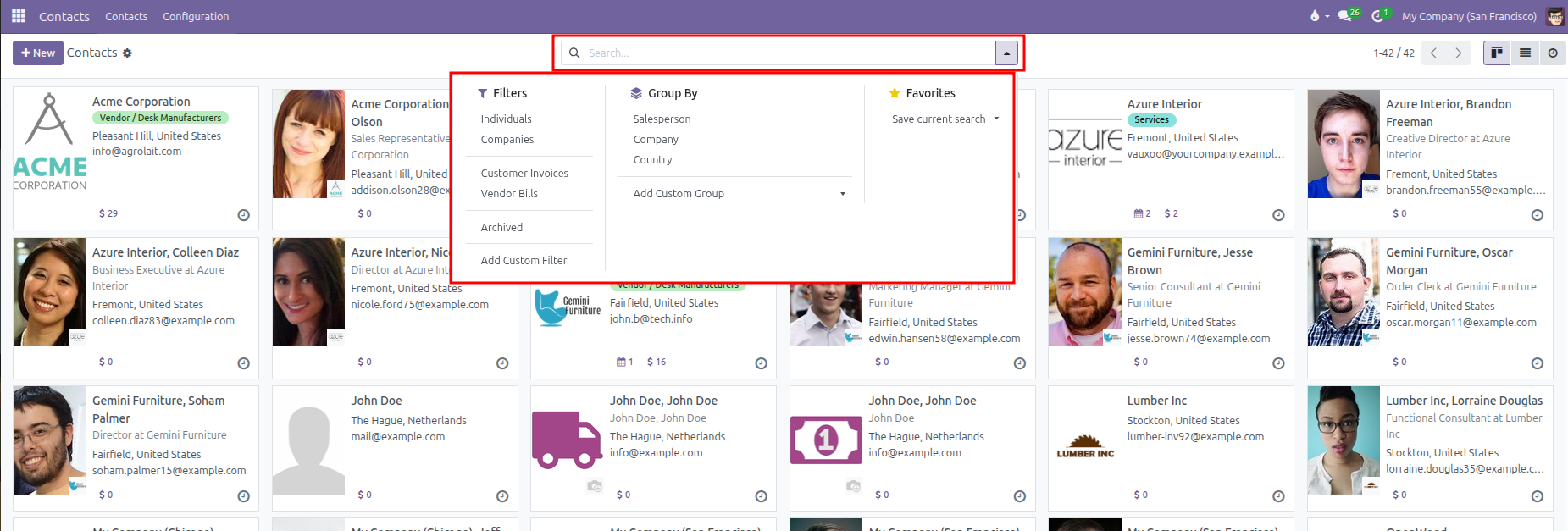Viewport: 1568px width, 531px height.
Task: Toggle the Customer Invoices filter
Action: [524, 173]
